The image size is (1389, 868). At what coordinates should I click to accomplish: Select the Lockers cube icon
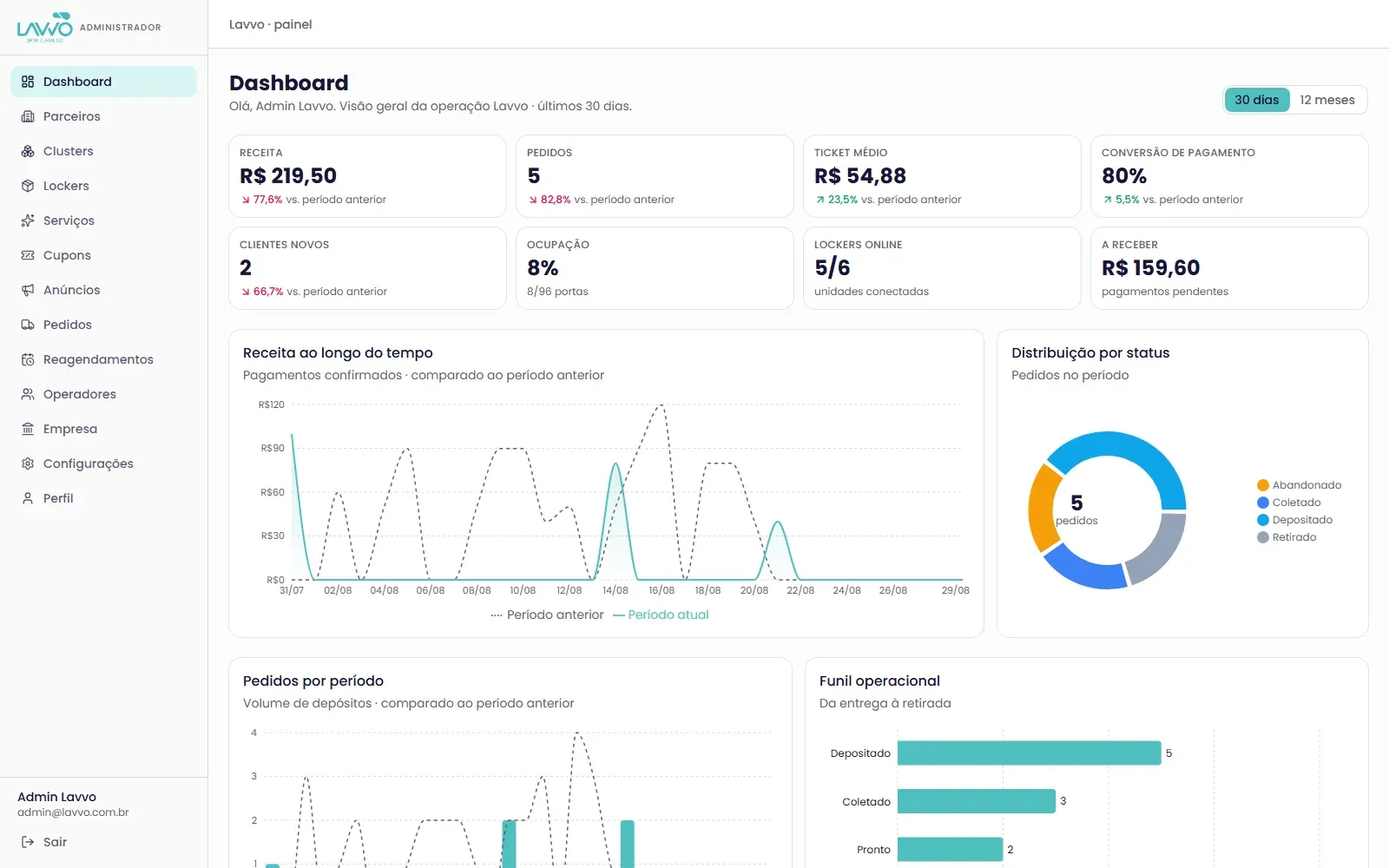coord(28,186)
